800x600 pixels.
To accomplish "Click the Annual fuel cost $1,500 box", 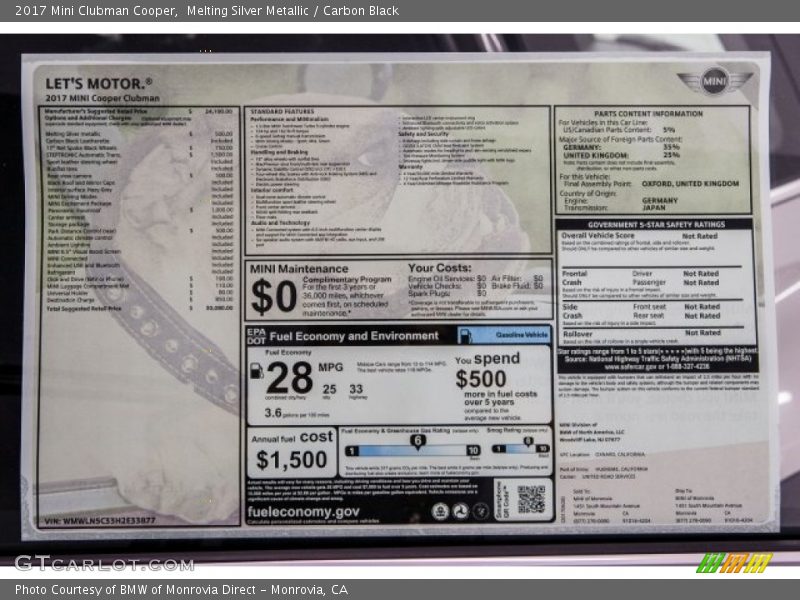I will click(x=291, y=452).
